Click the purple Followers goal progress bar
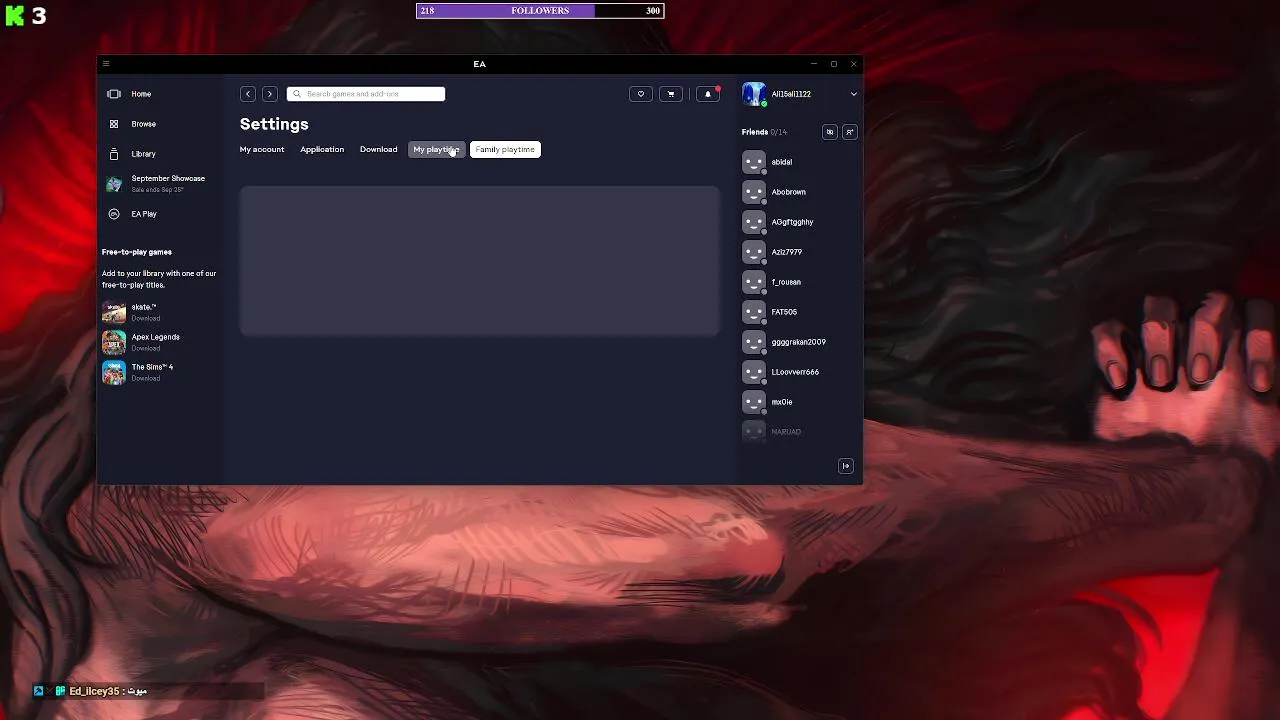This screenshot has width=1280, height=720. 540,11
